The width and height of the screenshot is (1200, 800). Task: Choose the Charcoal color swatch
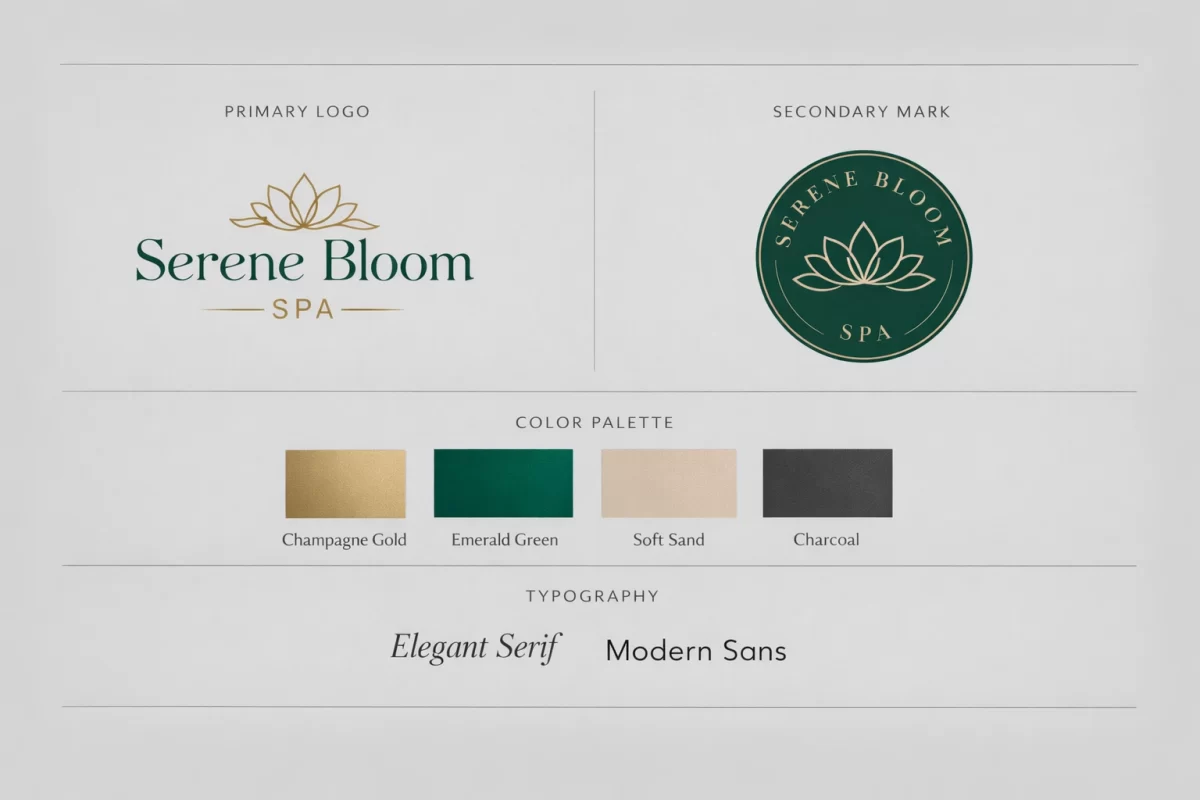pyautogui.click(x=827, y=483)
